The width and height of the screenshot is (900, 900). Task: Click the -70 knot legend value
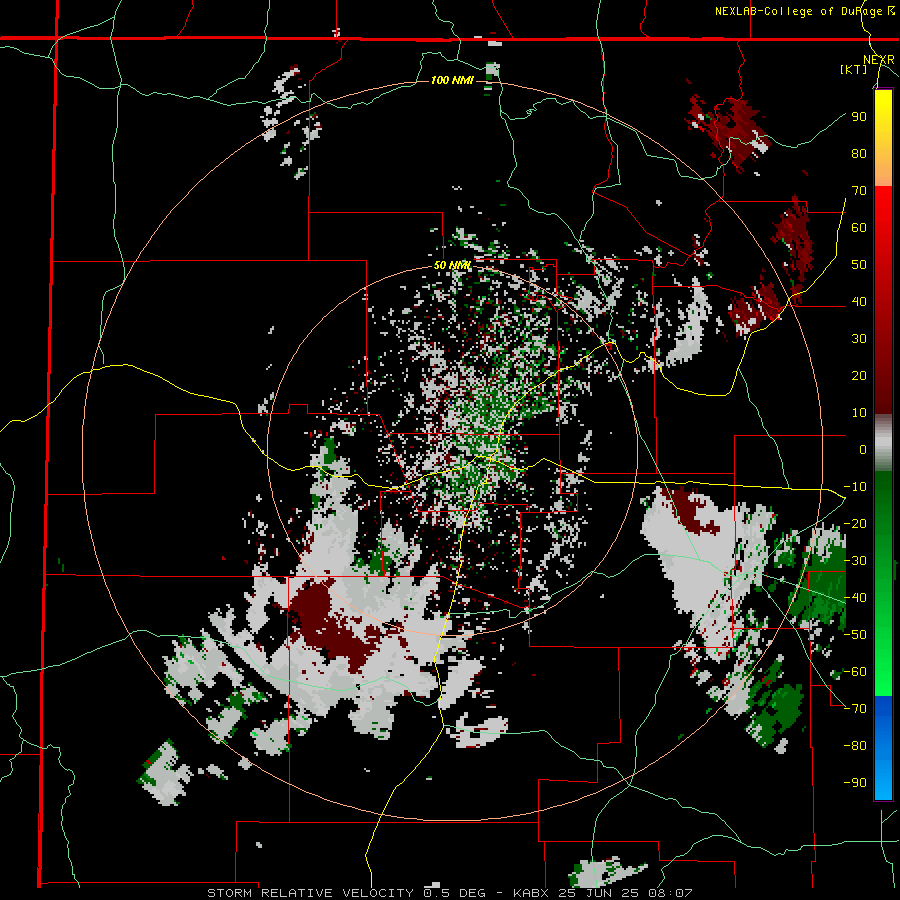(855, 708)
